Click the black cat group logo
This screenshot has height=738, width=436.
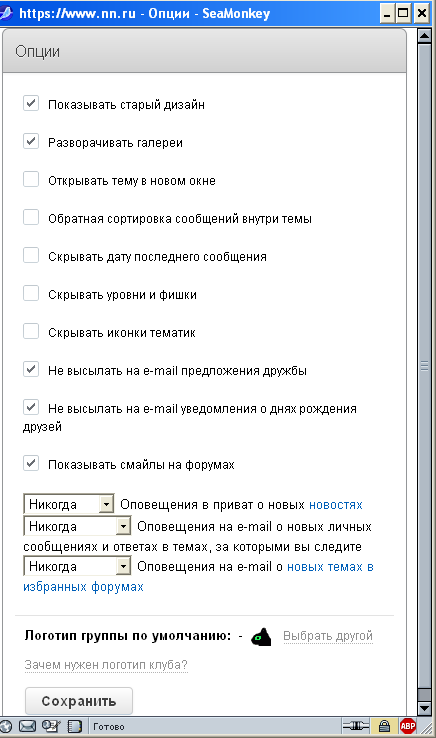261,637
